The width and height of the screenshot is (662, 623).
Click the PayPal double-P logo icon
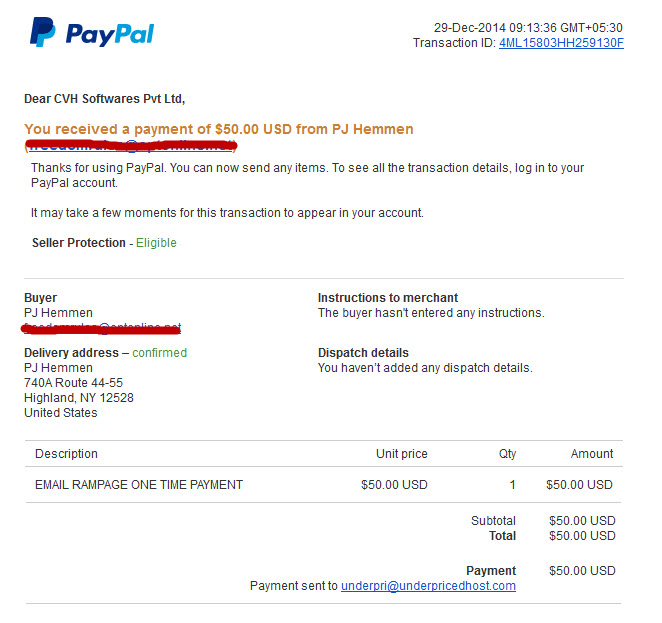coord(42,32)
